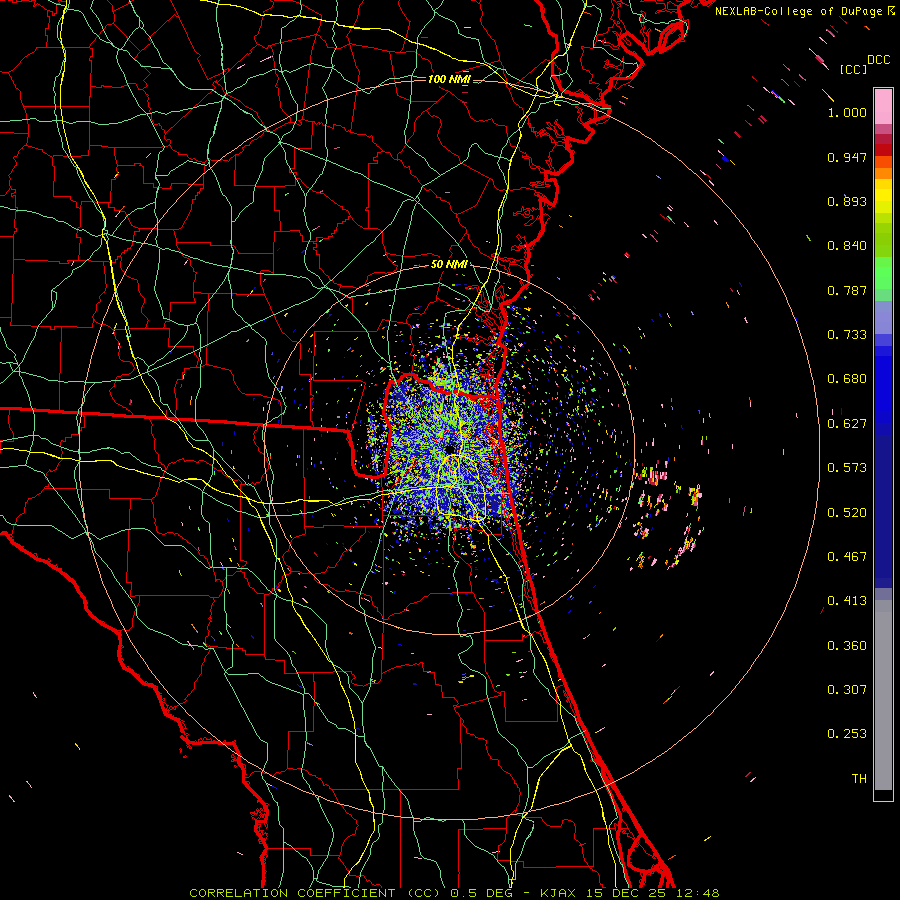Screen dimensions: 900x900
Task: Select the 0.787 legend value
Action: 847,290
